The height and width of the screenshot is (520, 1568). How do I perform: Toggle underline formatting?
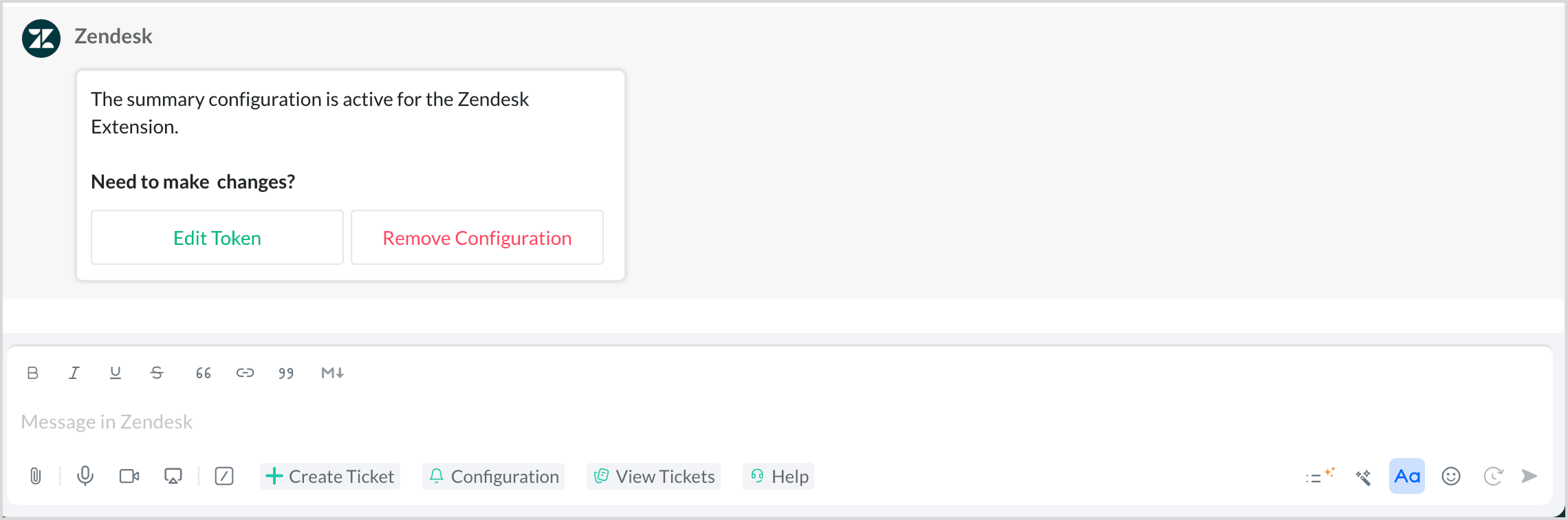point(116,373)
